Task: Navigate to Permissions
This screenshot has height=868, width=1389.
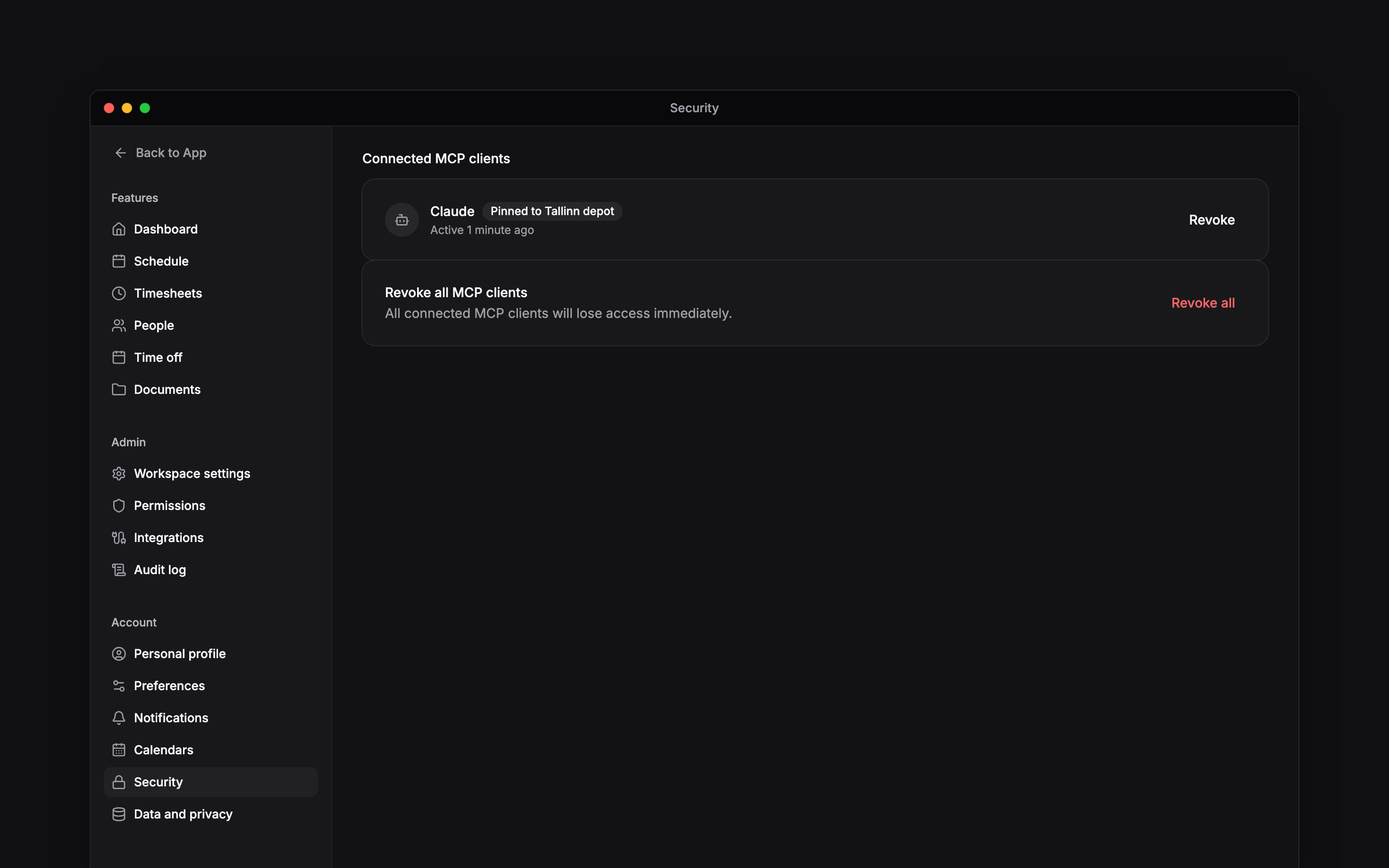Action: [210, 506]
